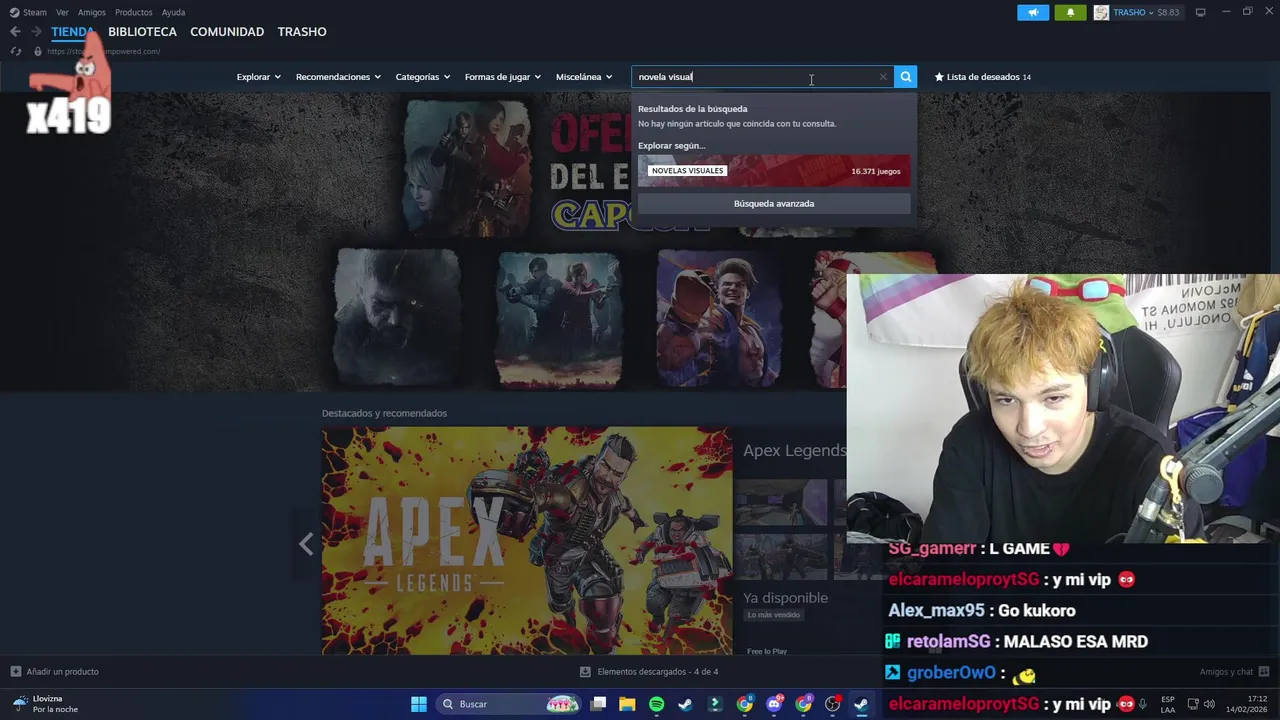Viewport: 1280px width, 720px height.
Task: Click the Resident Evil 2 cover art
Action: pyautogui.click(x=558, y=318)
